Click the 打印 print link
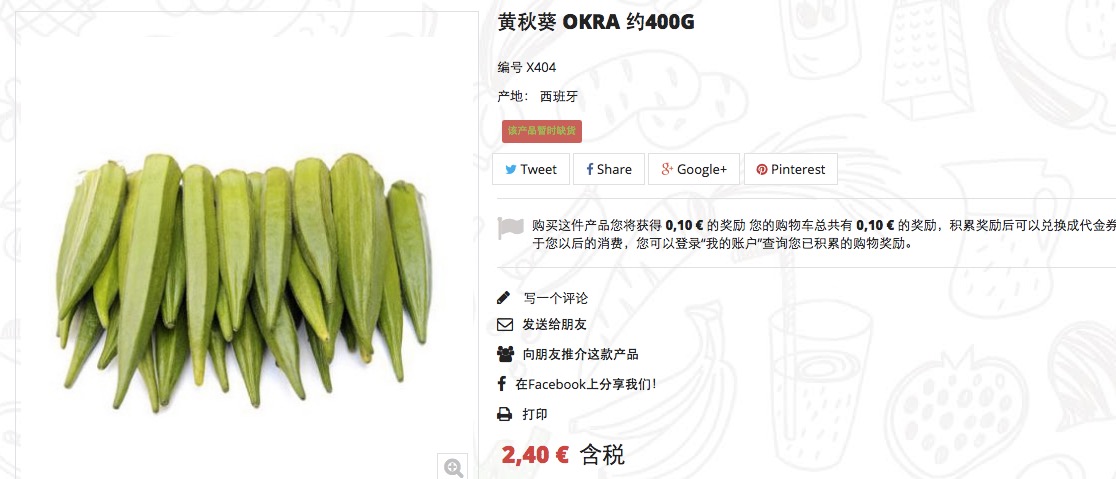This screenshot has height=479, width=1116. coord(535,414)
